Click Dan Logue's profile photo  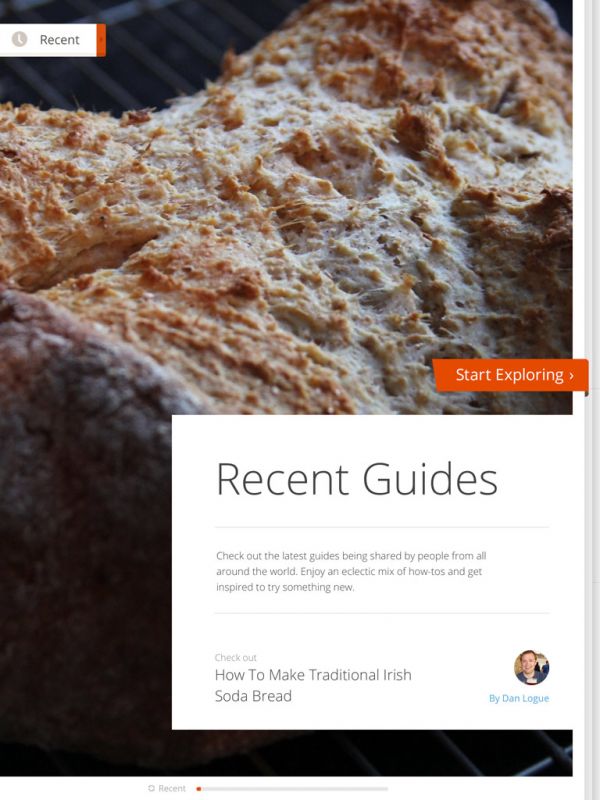pyautogui.click(x=531, y=667)
